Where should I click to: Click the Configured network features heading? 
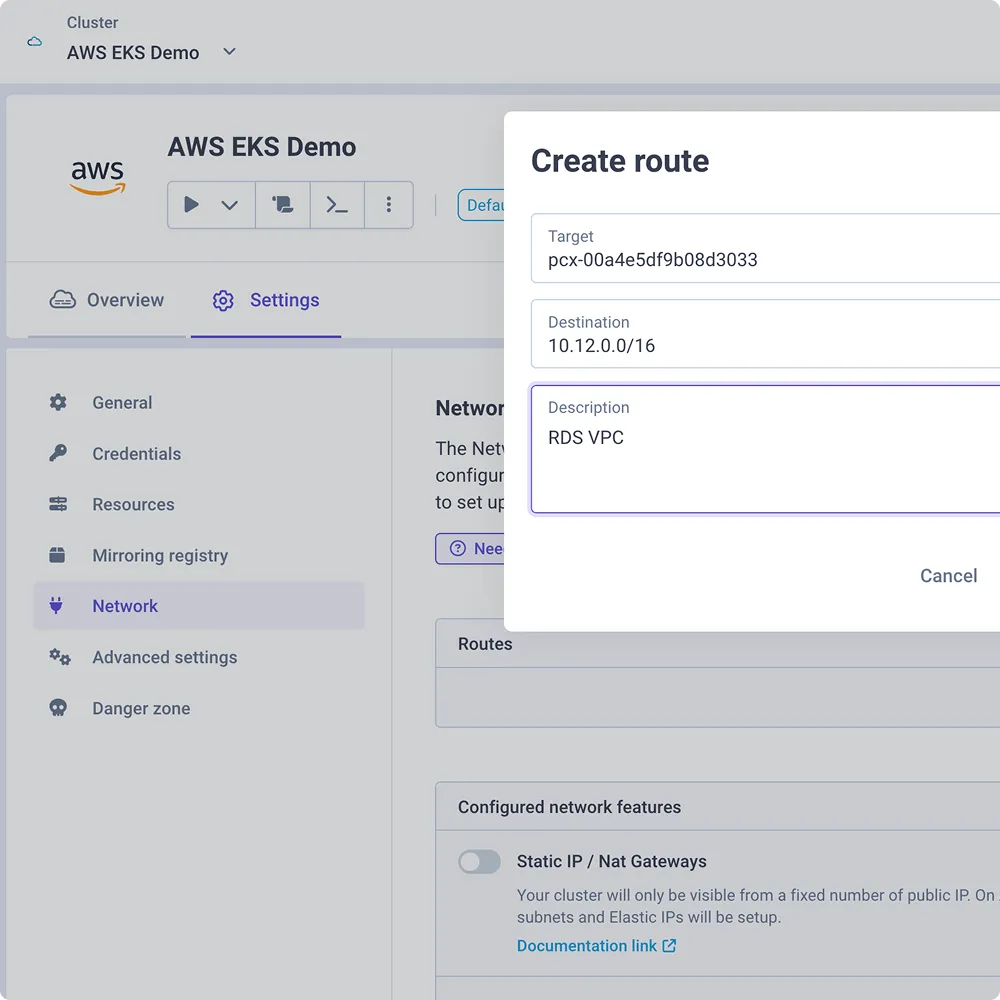point(570,807)
